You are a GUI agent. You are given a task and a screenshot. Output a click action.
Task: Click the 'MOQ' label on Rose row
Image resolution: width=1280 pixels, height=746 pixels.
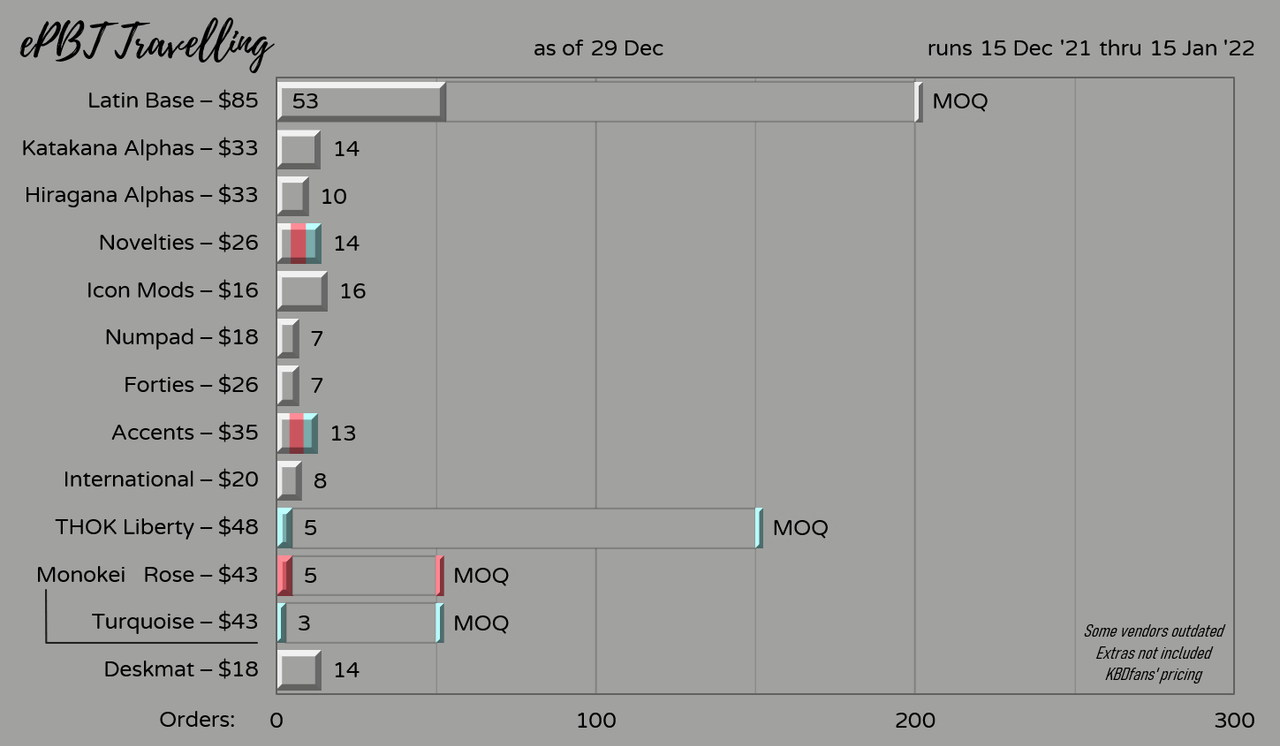[x=481, y=576]
